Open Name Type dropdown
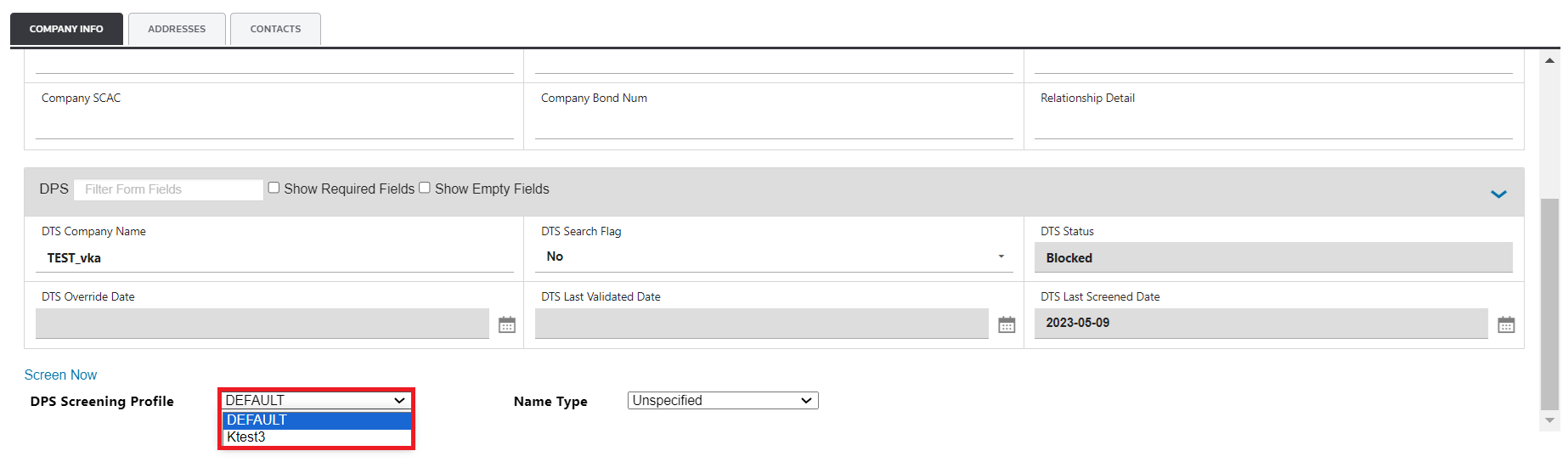 pos(723,400)
